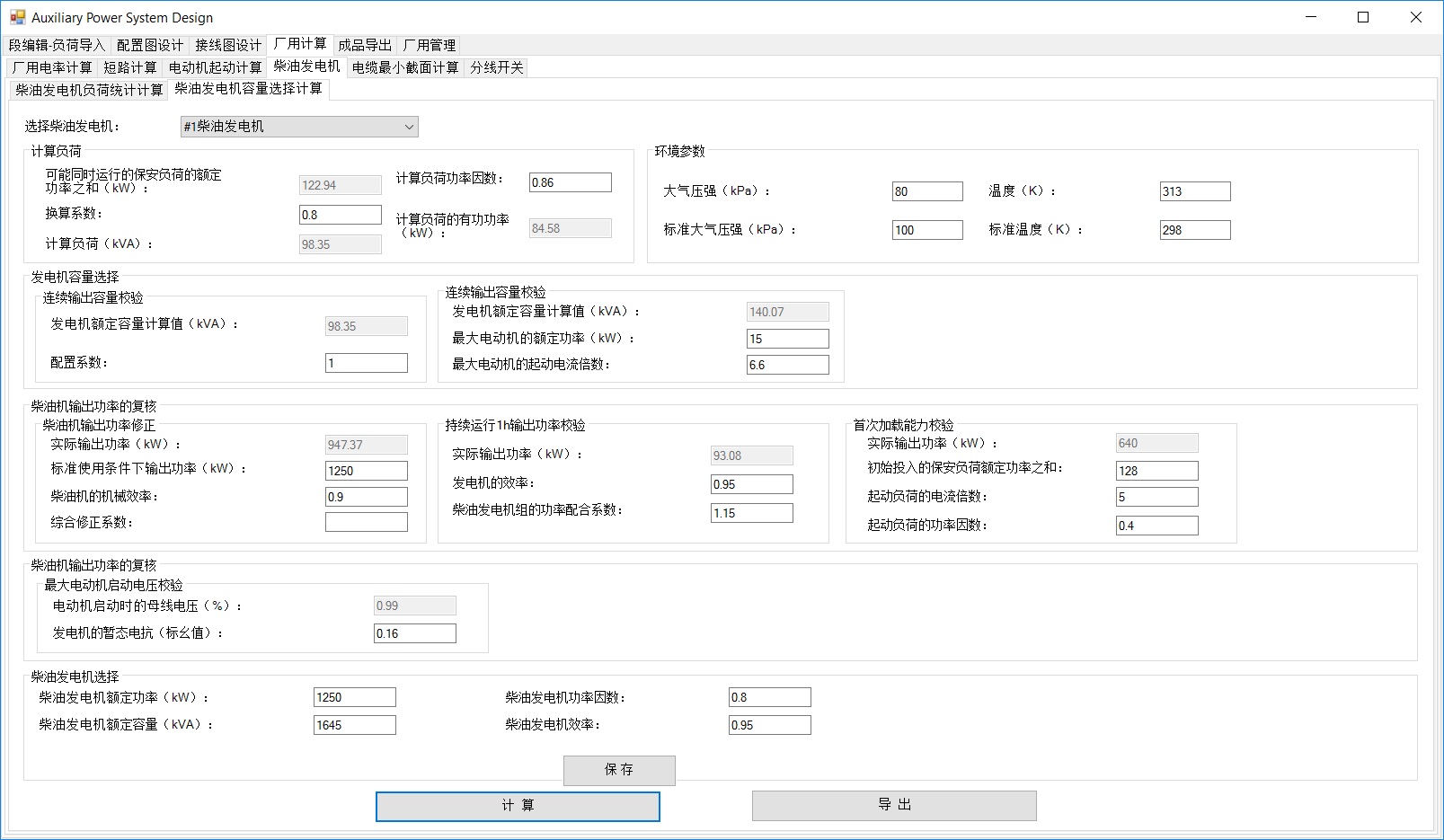Go to 电缆最小截面计算 tab

coord(404,67)
